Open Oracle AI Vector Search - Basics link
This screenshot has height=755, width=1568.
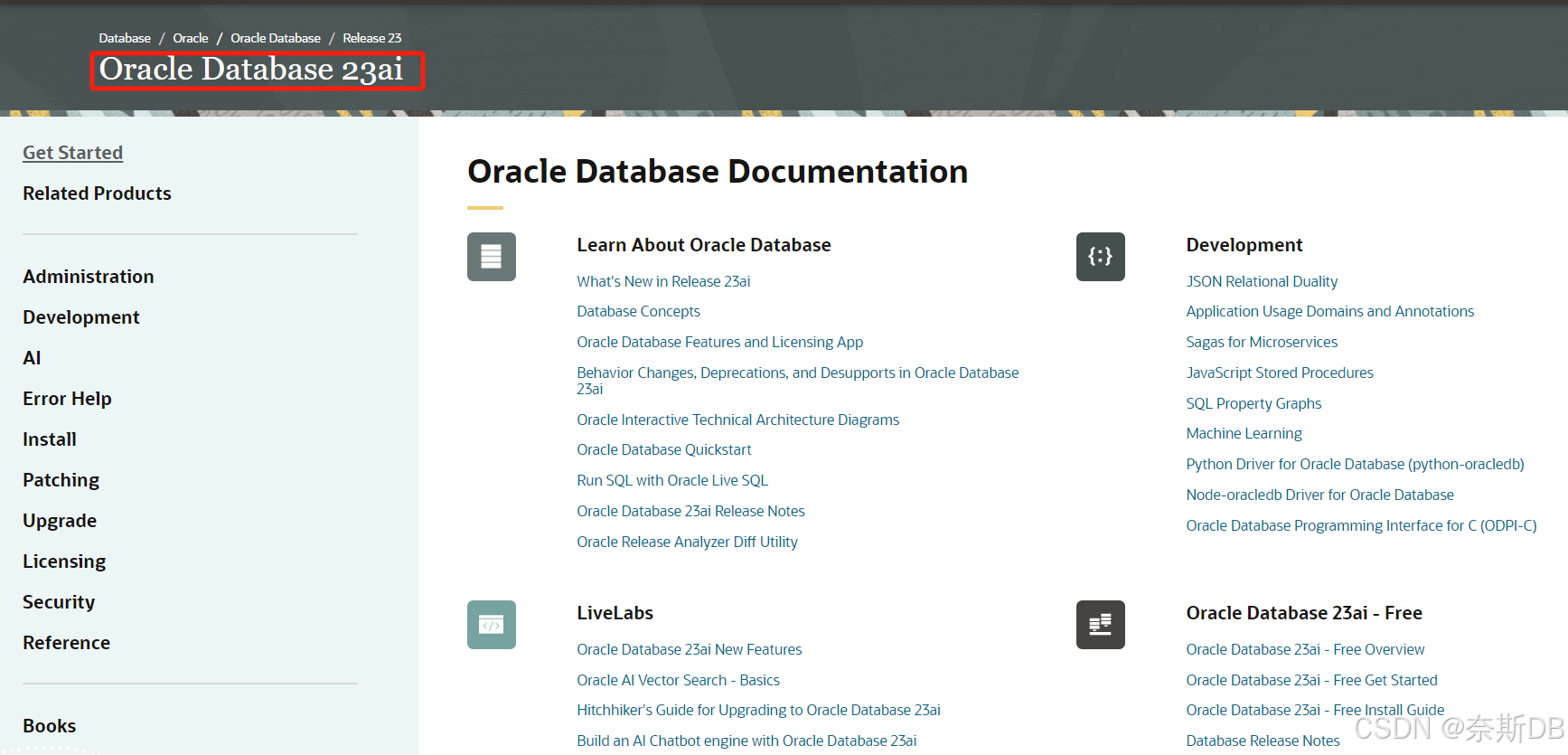[x=678, y=680]
